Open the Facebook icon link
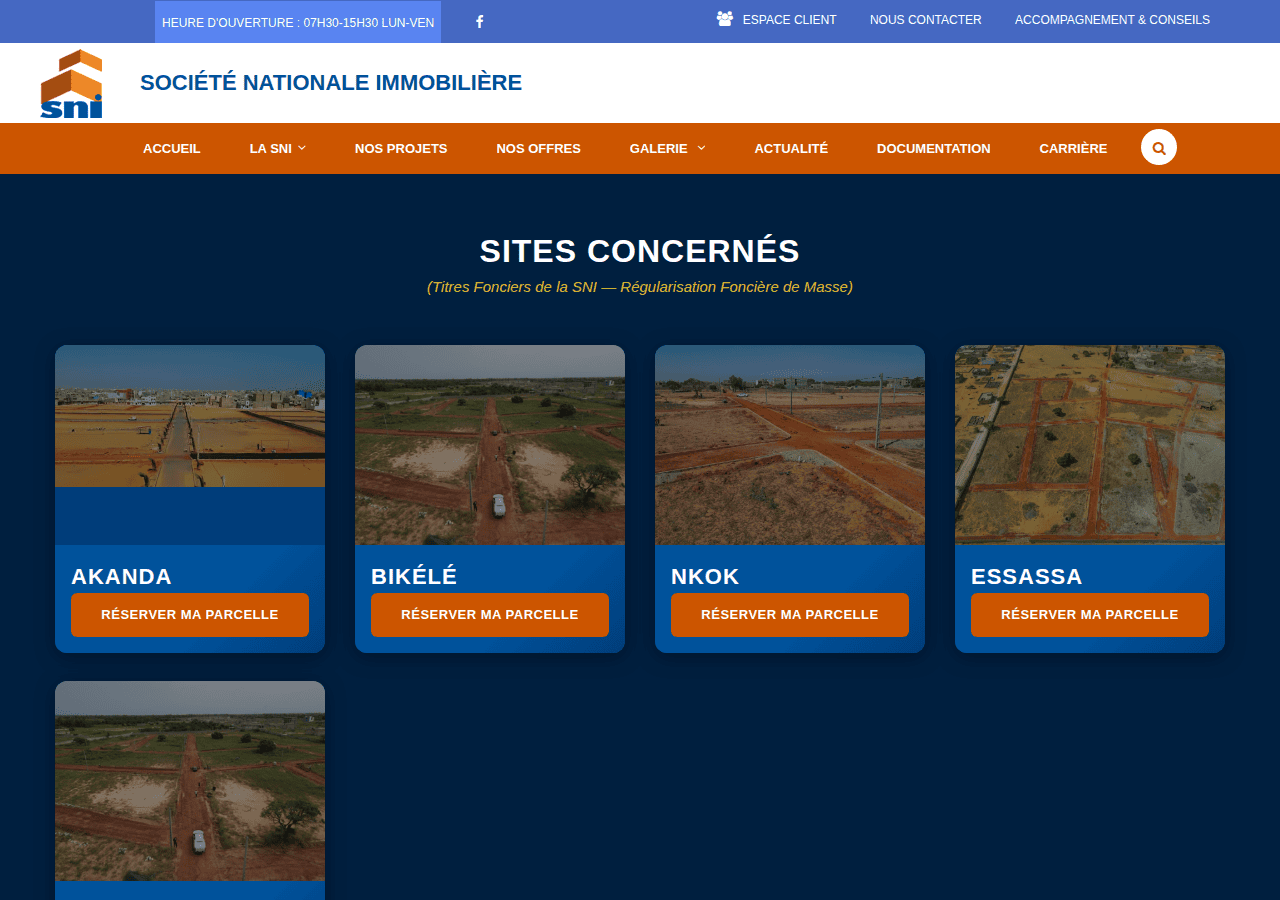 (479, 22)
